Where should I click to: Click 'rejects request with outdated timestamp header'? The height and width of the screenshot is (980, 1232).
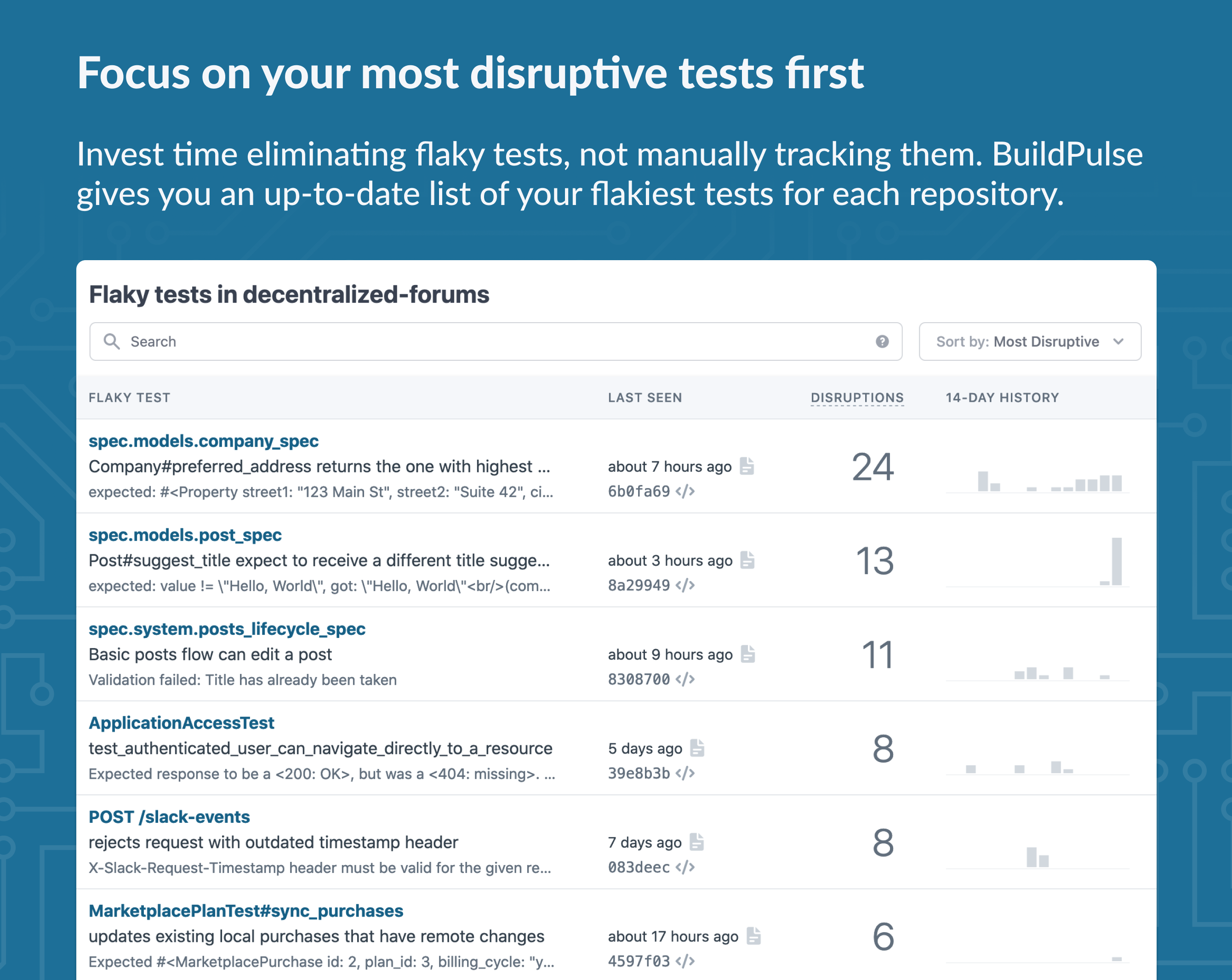(273, 842)
